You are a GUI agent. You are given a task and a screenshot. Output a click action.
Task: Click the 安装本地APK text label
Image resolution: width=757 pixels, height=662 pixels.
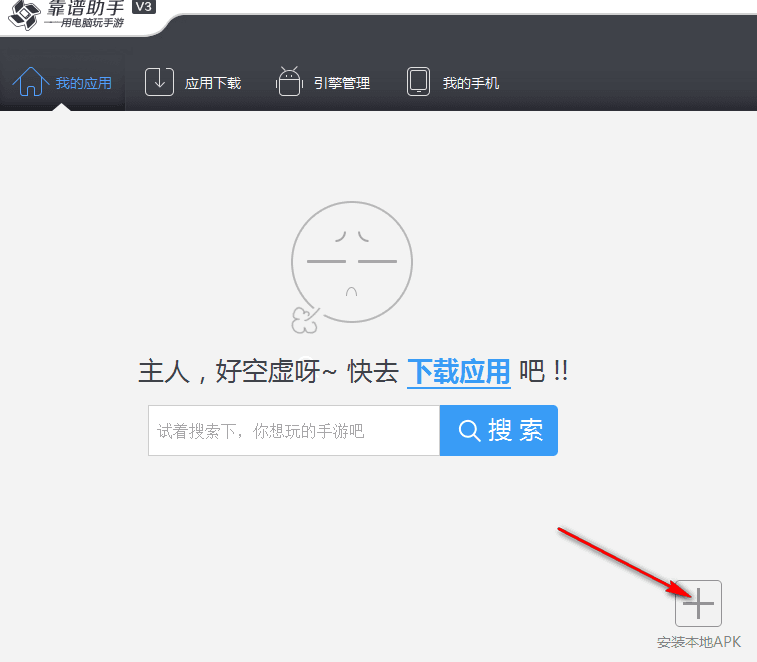click(x=699, y=642)
